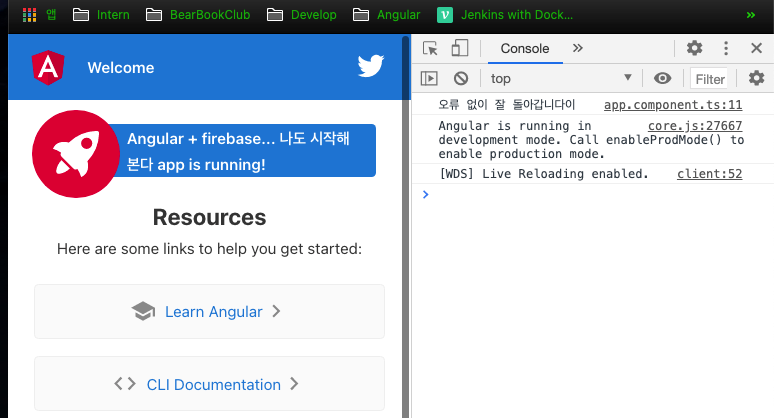
Task: Clear the console messages
Action: coord(461,78)
